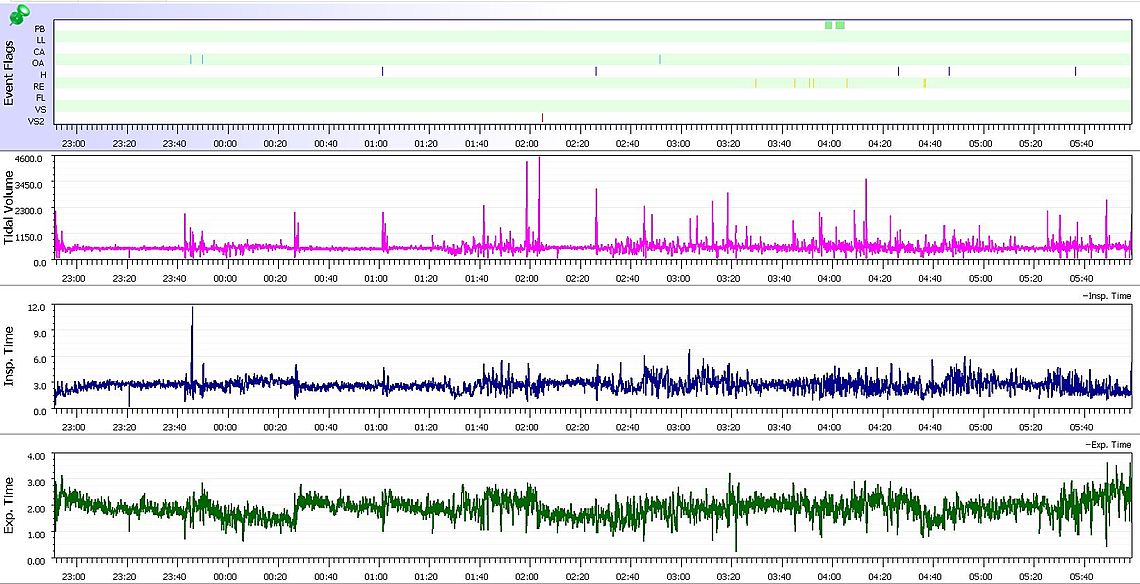Click the H event marker near 04:27
This screenshot has width=1140, height=584.
coord(899,71)
